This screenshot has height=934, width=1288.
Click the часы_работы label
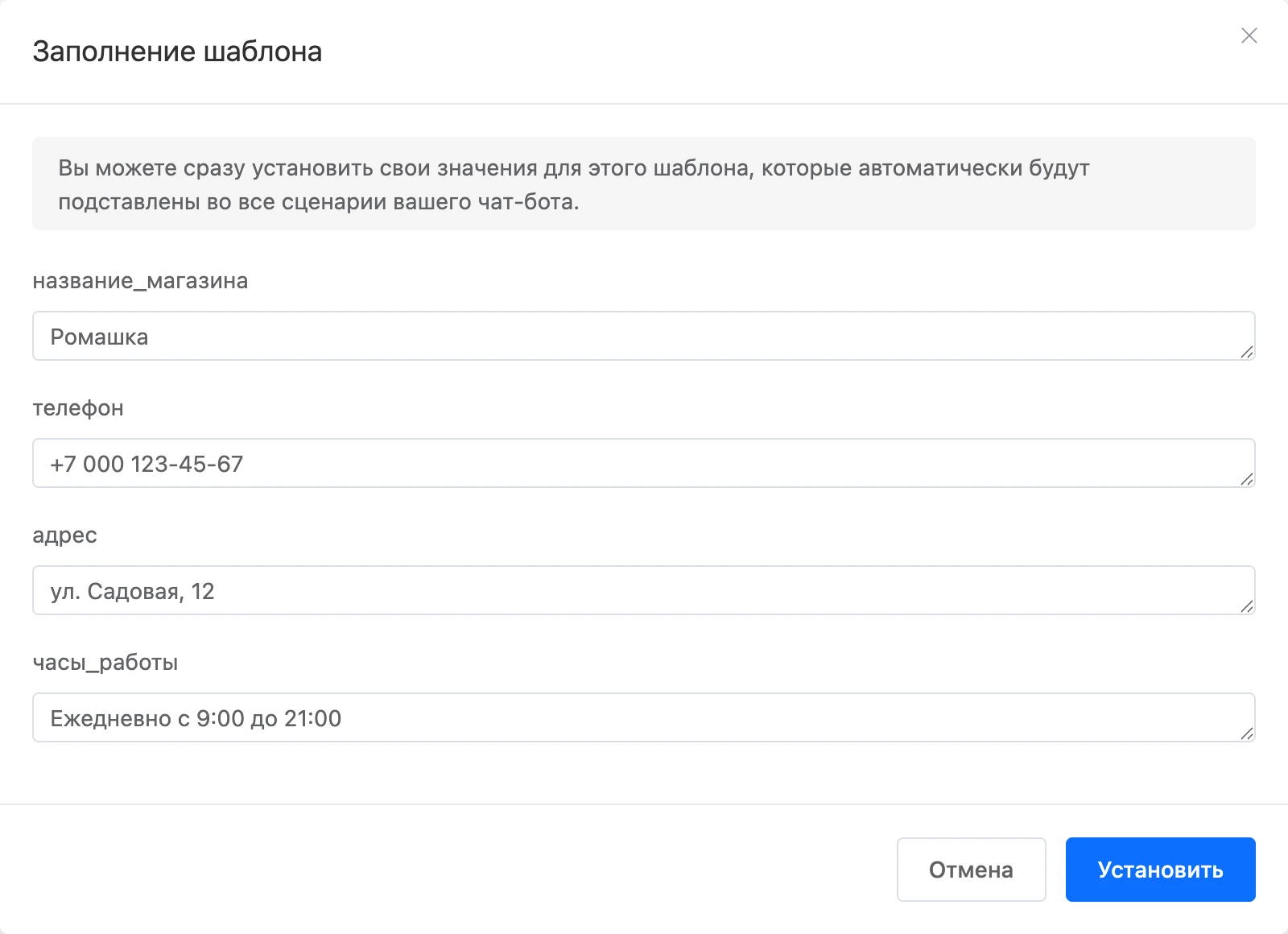click(x=105, y=663)
